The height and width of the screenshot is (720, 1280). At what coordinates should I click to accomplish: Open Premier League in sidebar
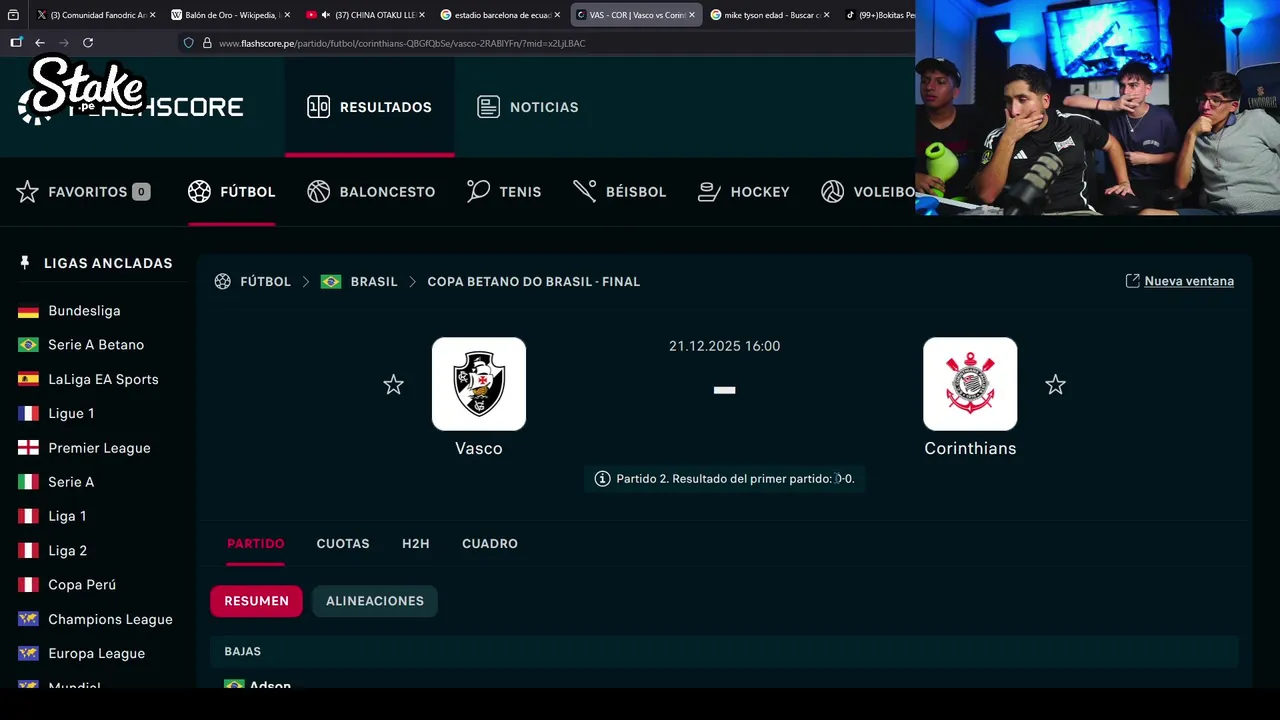pos(99,448)
